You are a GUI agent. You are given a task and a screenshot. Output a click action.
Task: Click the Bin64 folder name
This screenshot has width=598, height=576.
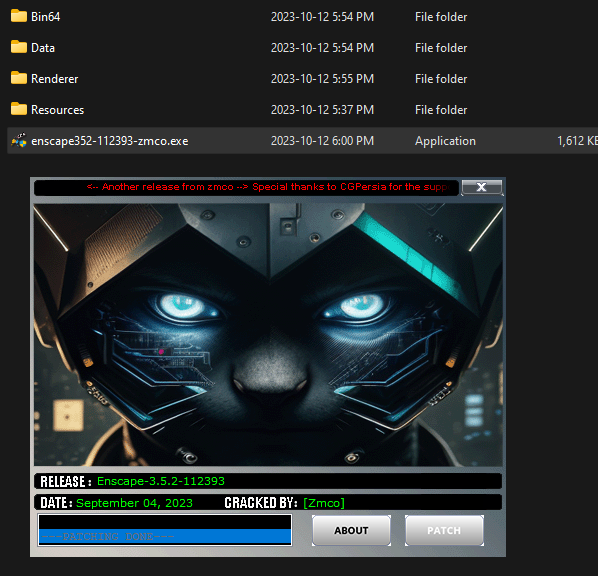(x=45, y=17)
